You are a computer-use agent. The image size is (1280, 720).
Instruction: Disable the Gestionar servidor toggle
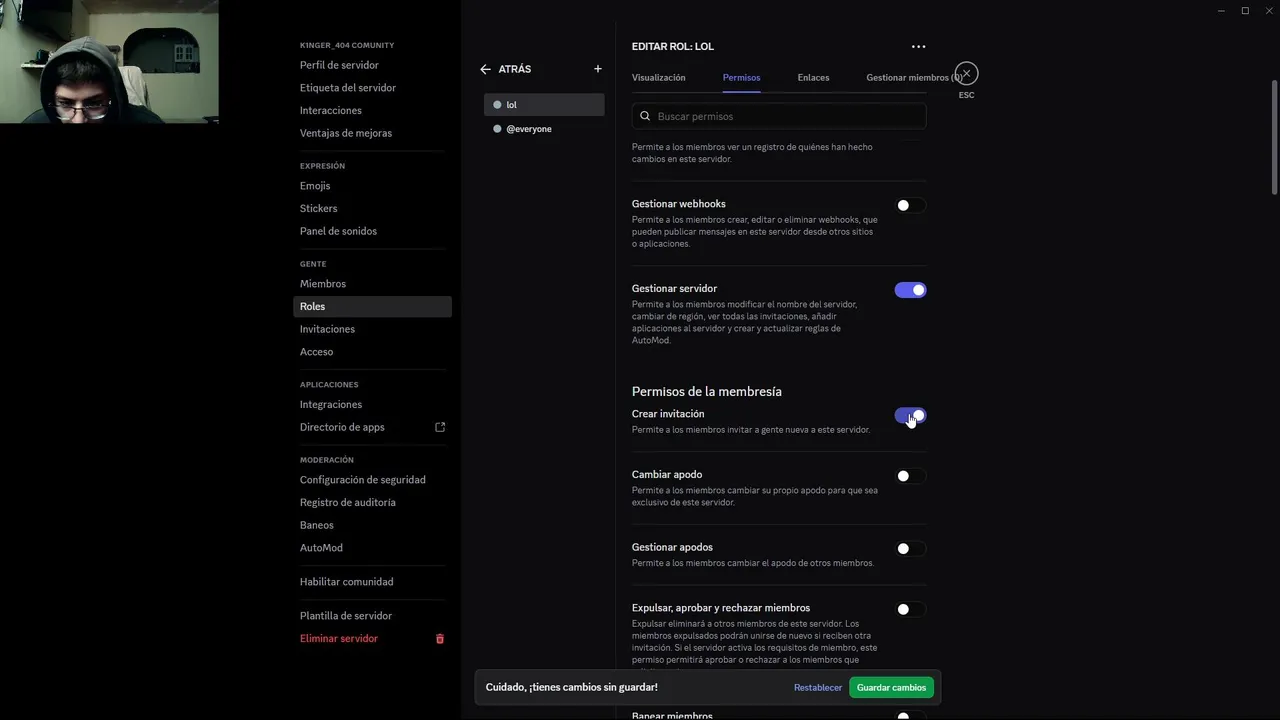tap(910, 290)
